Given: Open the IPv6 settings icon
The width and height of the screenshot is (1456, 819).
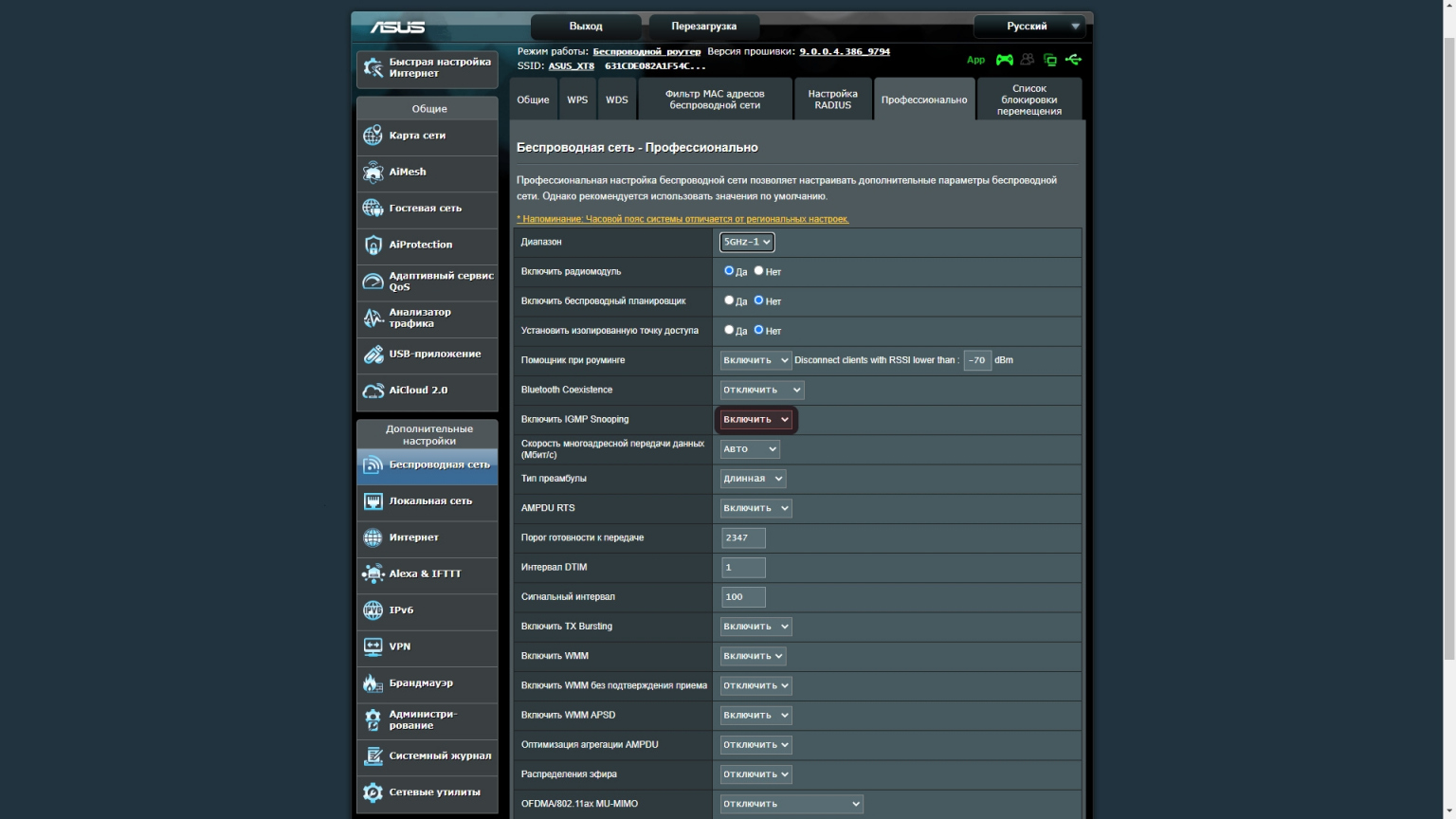Looking at the screenshot, I should coord(373,610).
